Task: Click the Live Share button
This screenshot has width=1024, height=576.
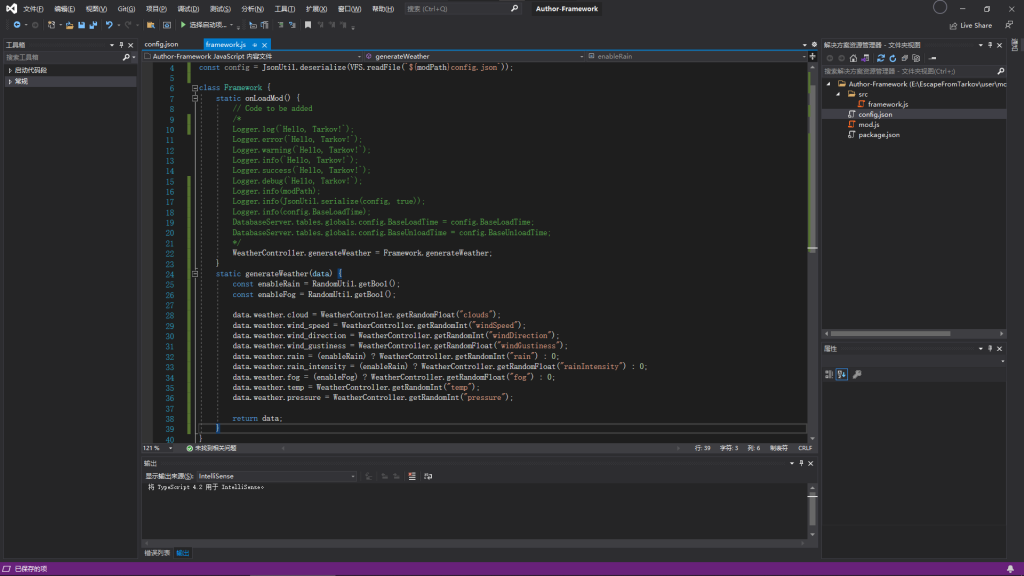Action: pos(970,25)
